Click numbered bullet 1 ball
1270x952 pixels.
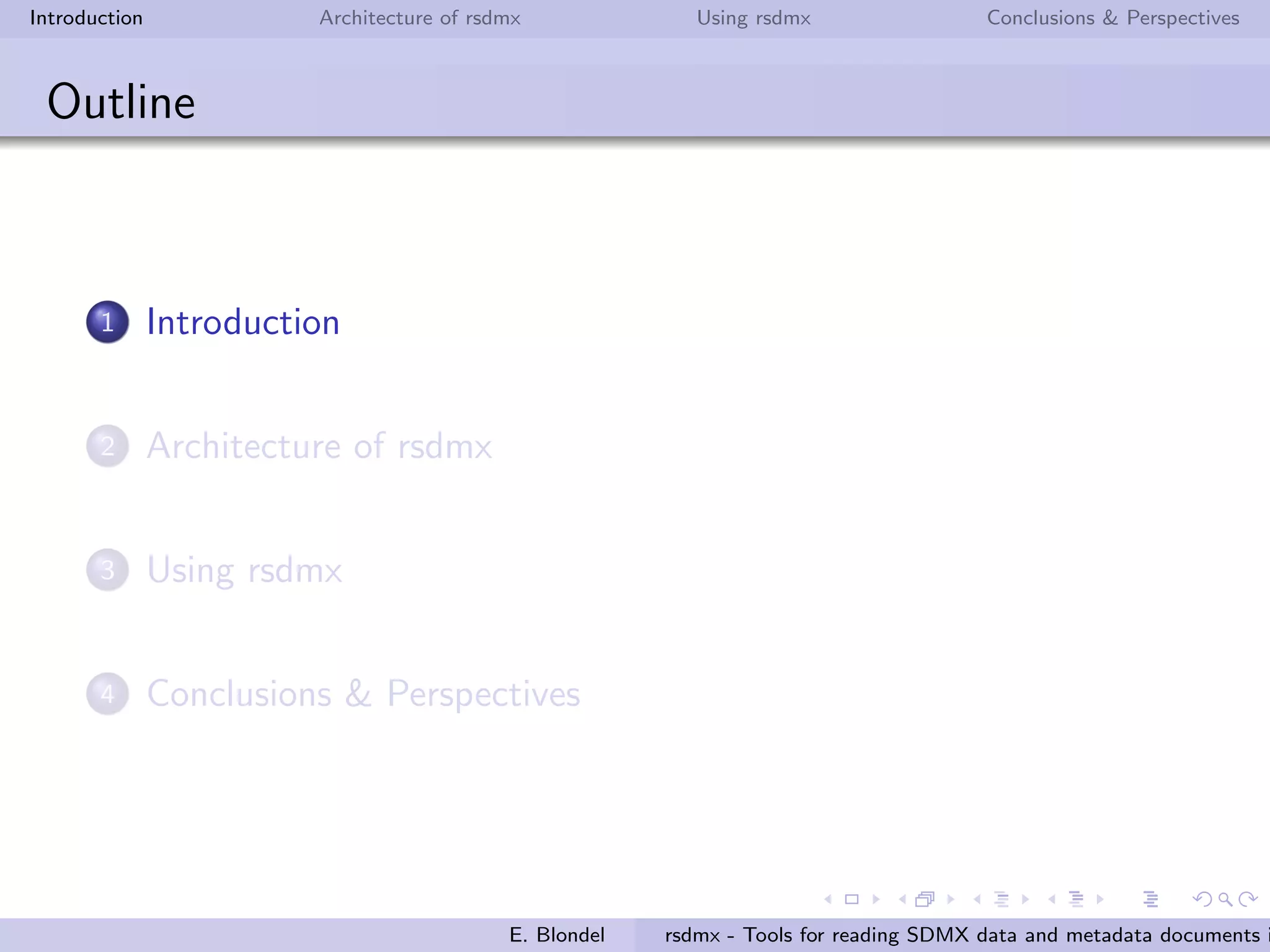tap(107, 322)
